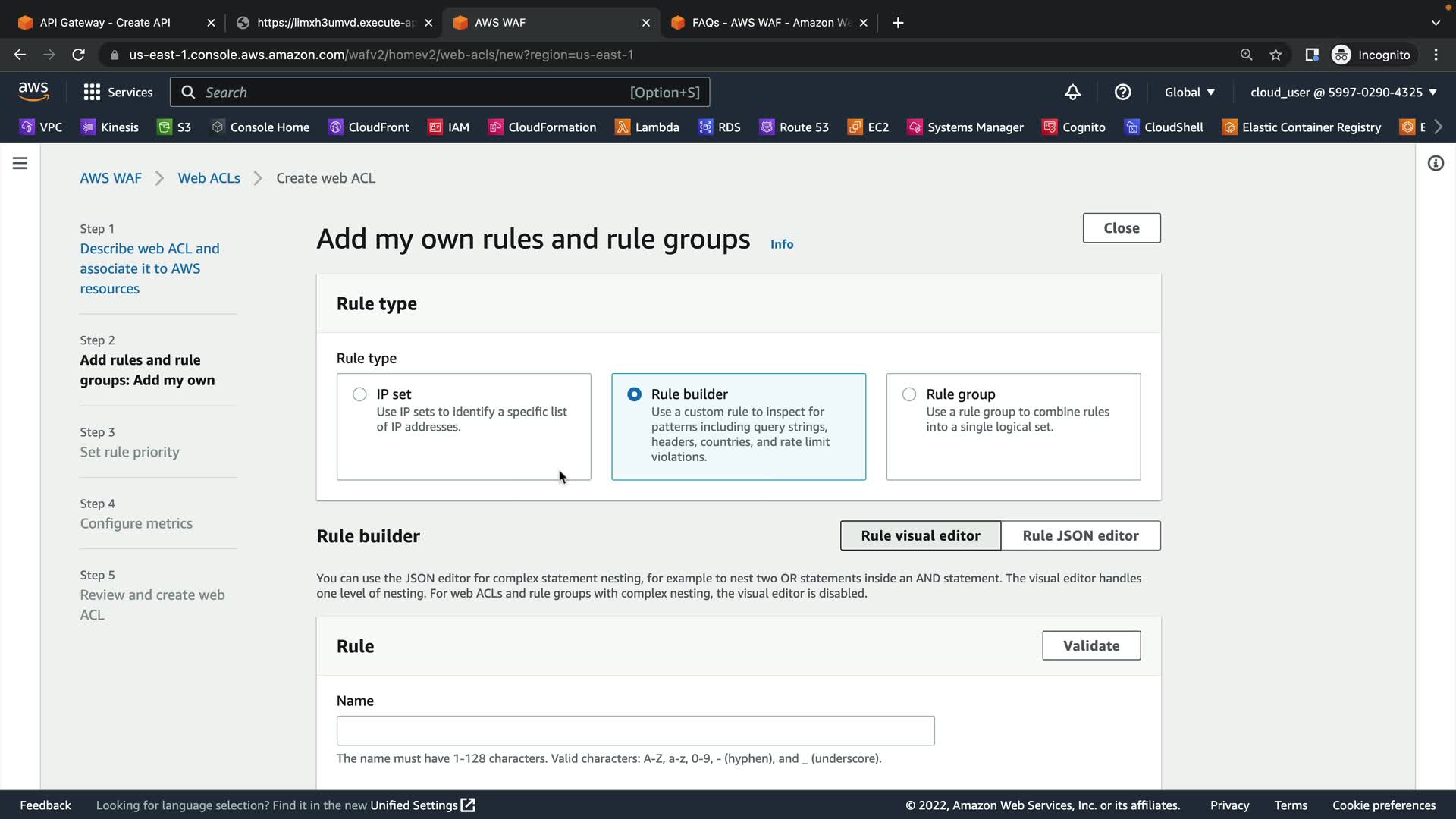Expand the Global region dropdown
The width and height of the screenshot is (1456, 819).
(x=1189, y=92)
